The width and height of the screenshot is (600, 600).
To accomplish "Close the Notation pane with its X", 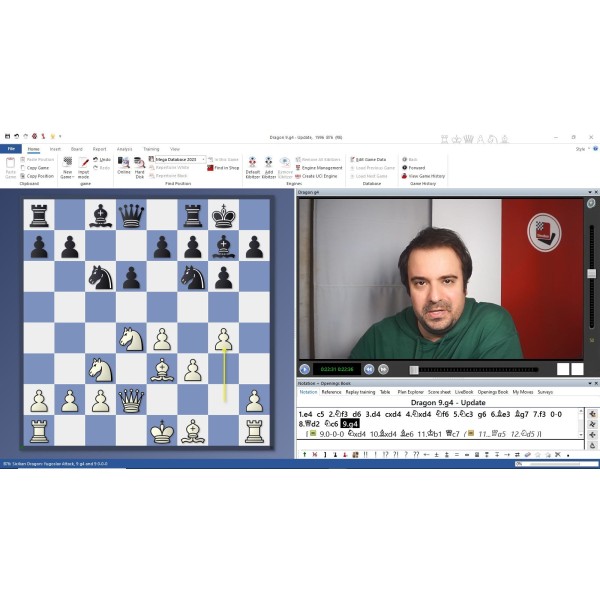I will pyautogui.click(x=596, y=383).
